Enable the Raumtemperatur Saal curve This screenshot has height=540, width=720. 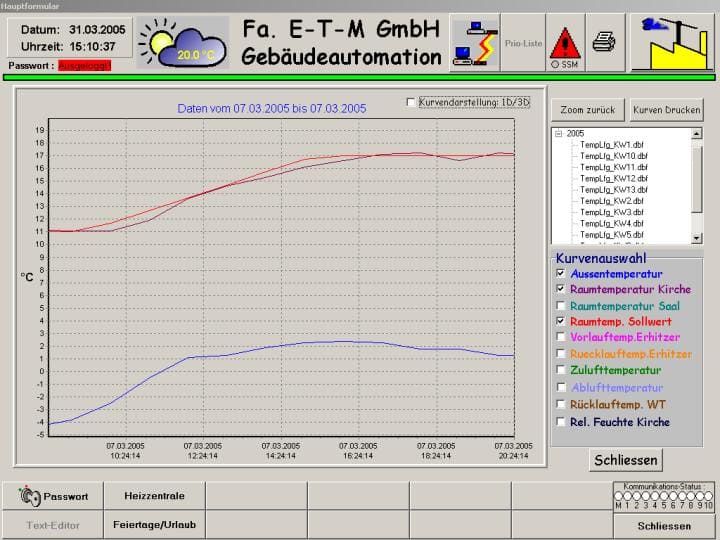click(561, 305)
